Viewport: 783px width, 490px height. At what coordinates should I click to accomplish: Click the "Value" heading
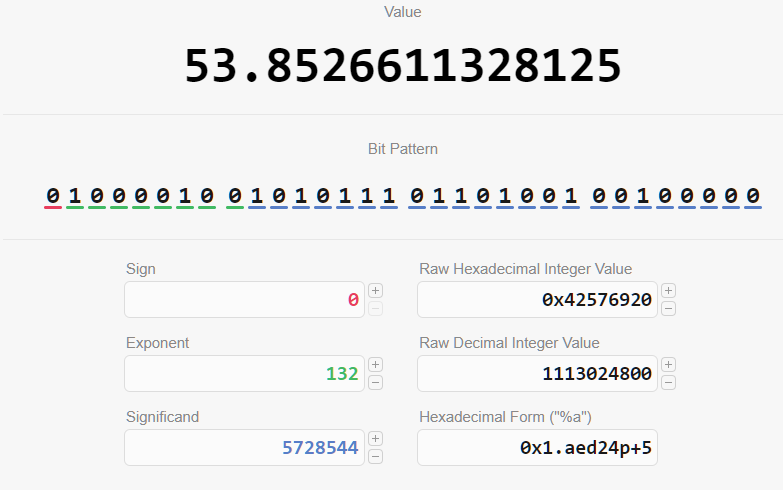402,11
